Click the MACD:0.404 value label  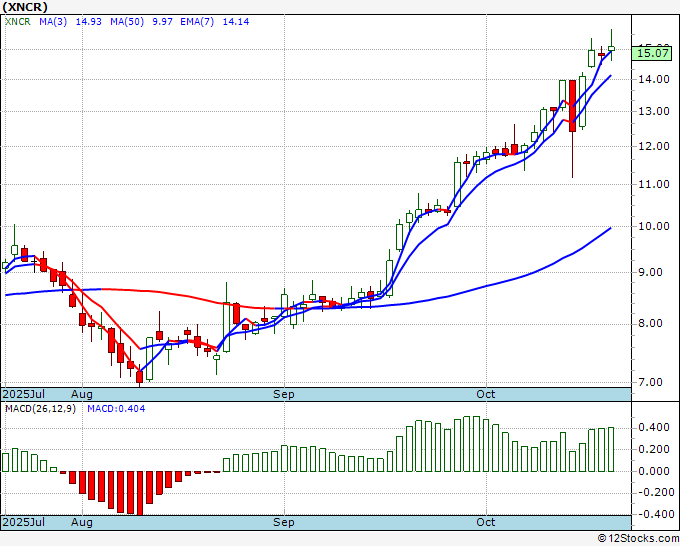coord(116,409)
